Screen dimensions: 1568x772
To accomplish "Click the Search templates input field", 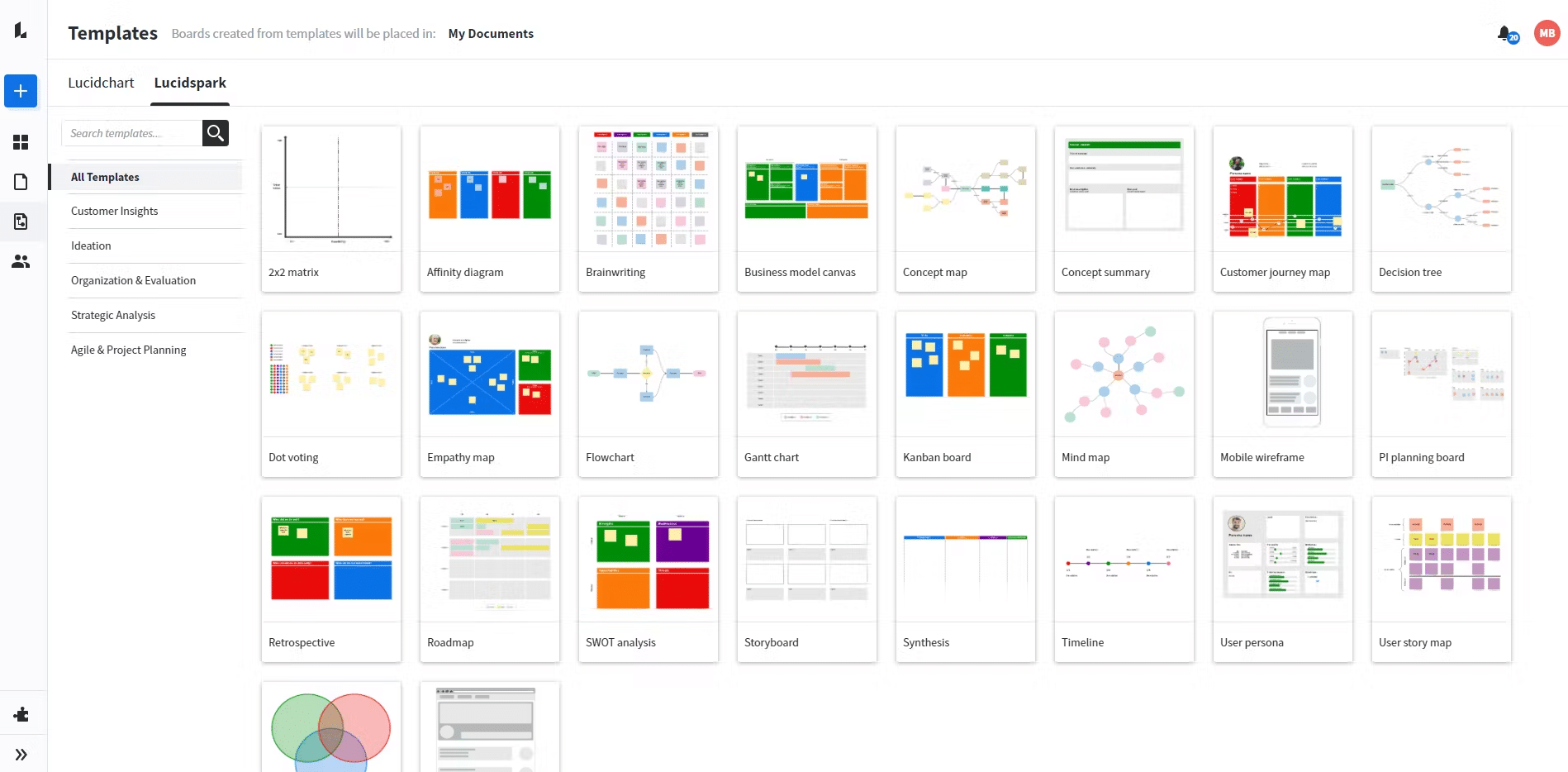I will point(132,133).
